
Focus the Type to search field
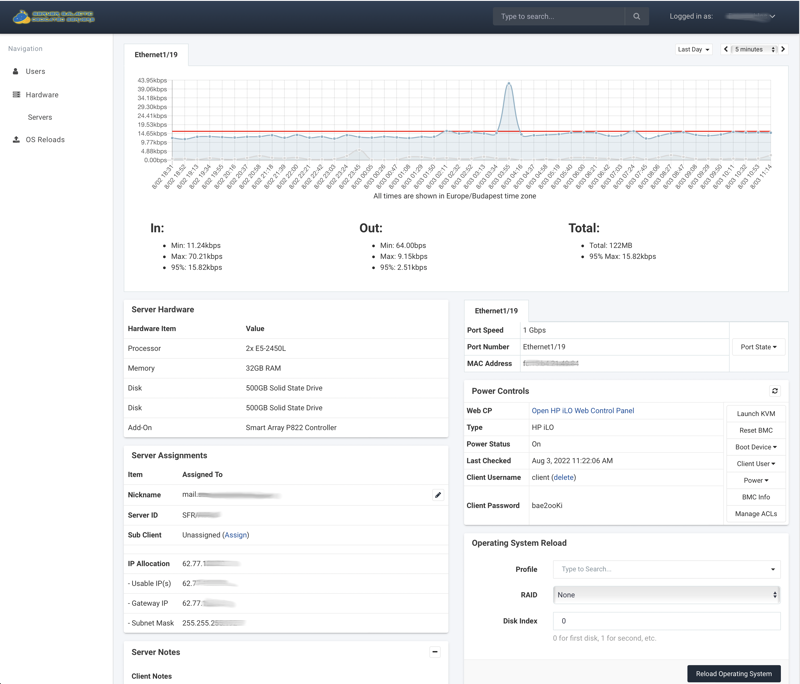coord(559,16)
